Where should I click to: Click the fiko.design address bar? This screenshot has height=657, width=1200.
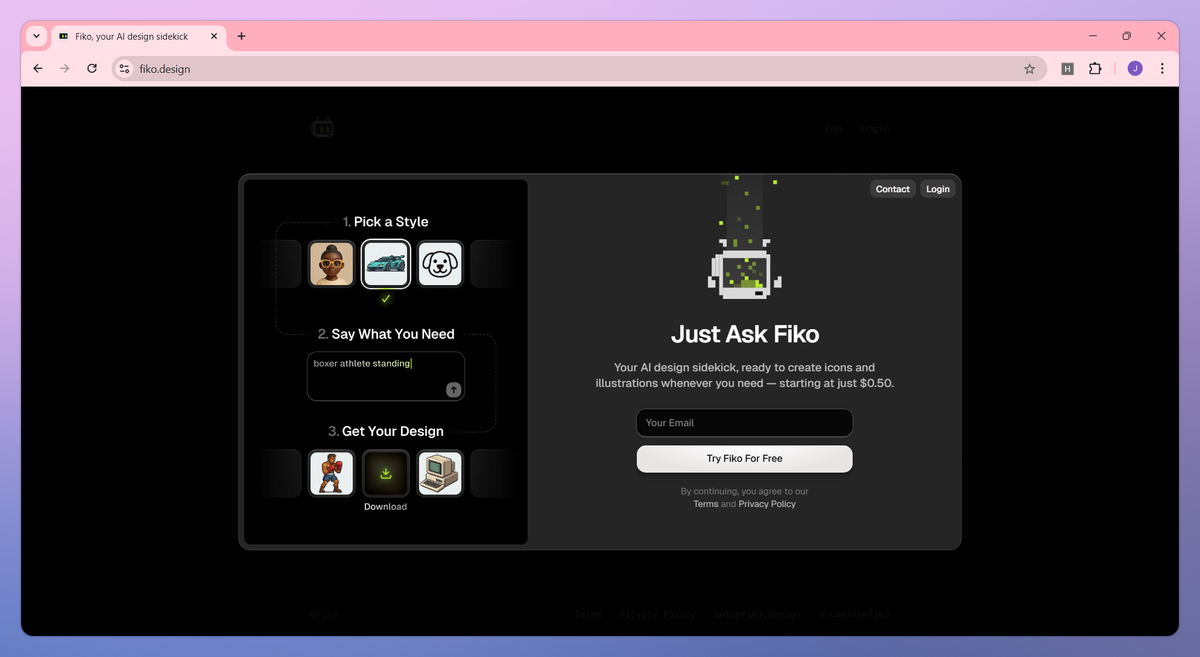(x=580, y=69)
